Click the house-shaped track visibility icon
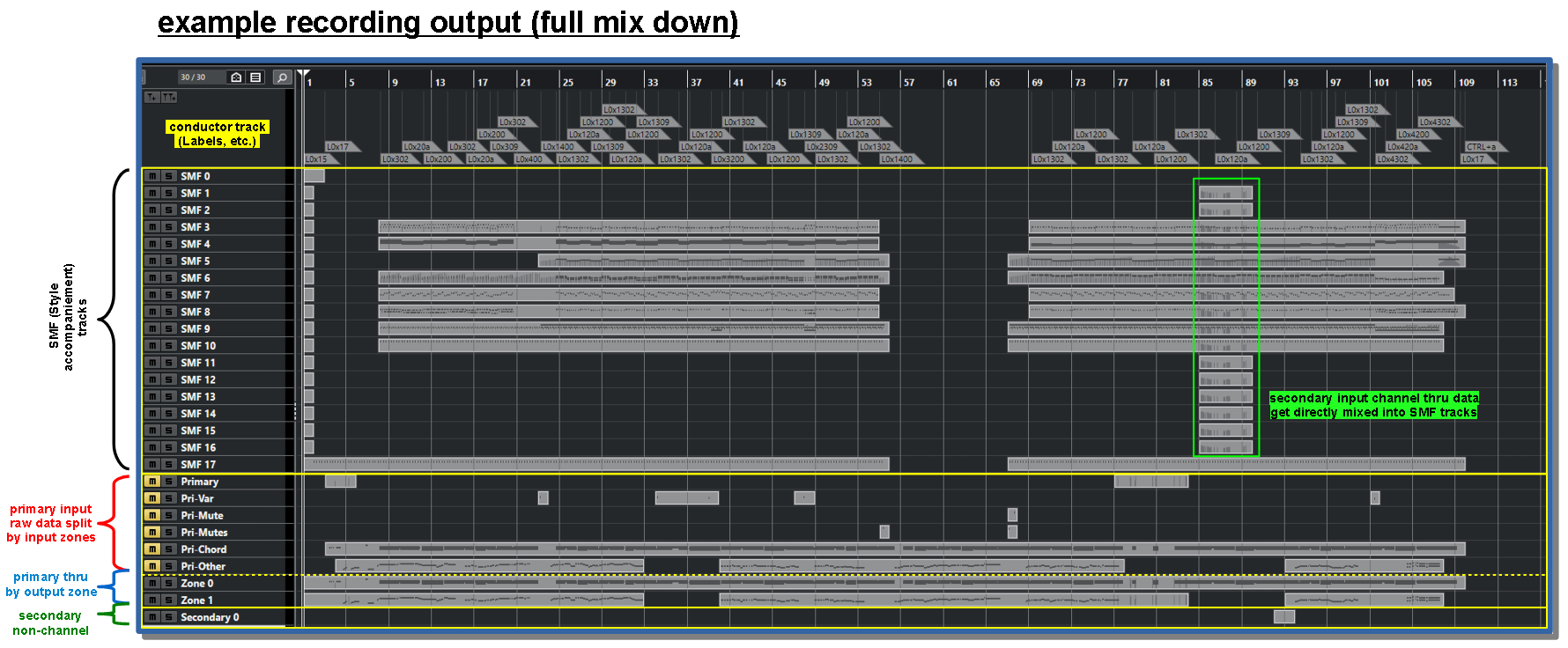 click(236, 77)
